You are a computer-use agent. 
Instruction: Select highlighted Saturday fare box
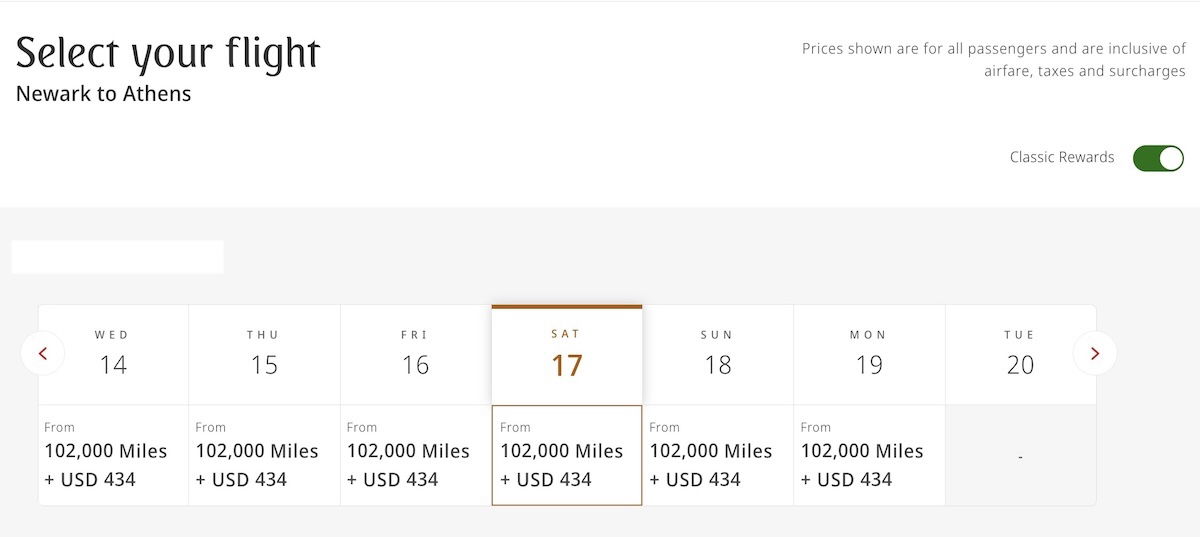point(567,455)
